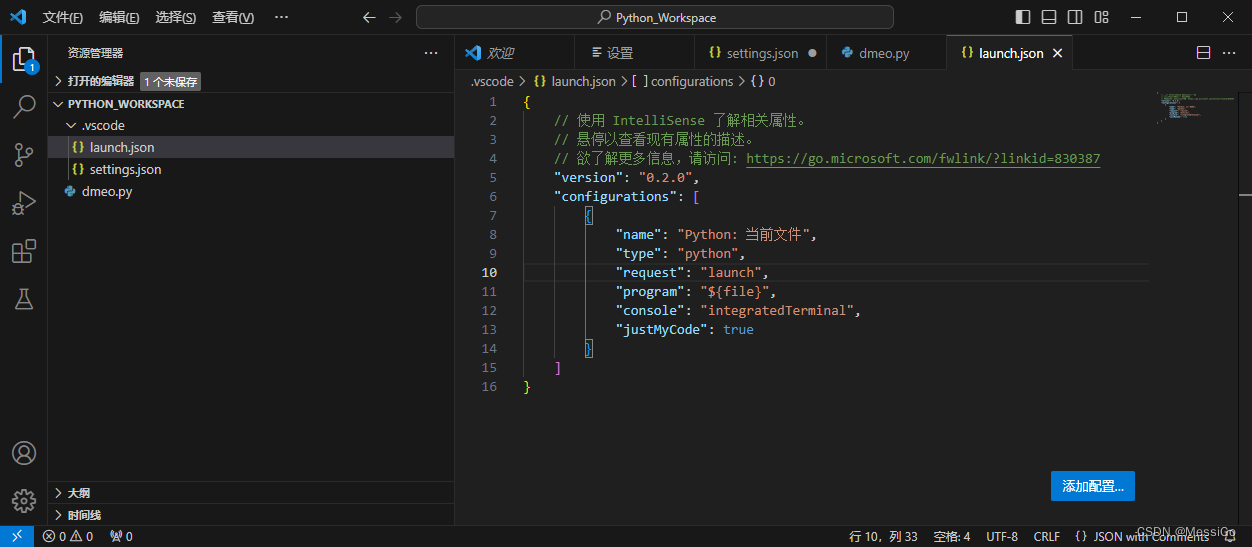Click the Add Configuration button
This screenshot has width=1252, height=547.
1093,486
